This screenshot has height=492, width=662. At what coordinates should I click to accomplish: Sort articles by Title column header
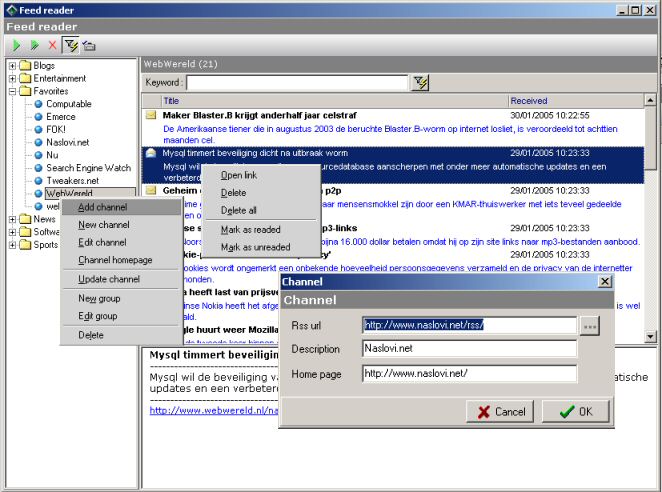(335, 101)
